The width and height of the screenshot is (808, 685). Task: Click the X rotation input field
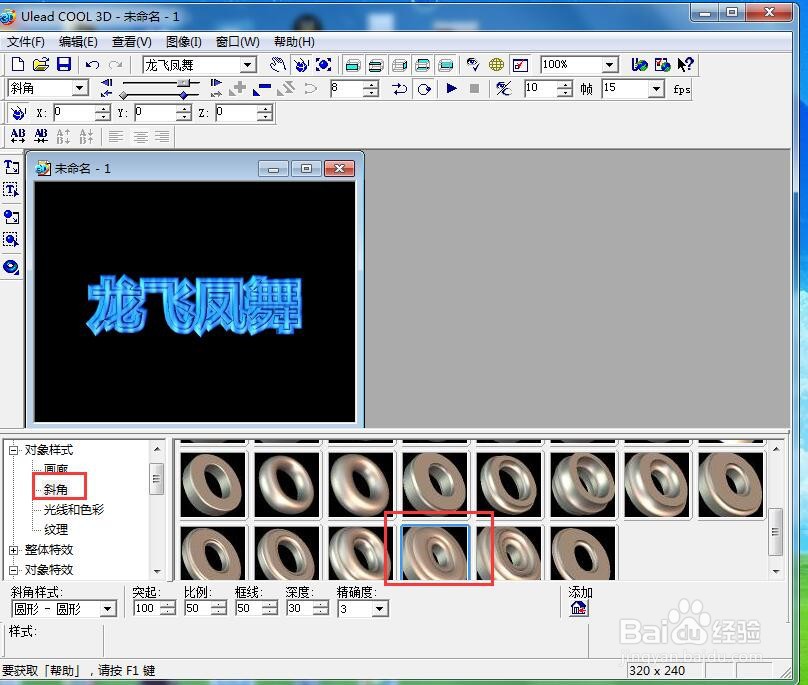(x=74, y=112)
